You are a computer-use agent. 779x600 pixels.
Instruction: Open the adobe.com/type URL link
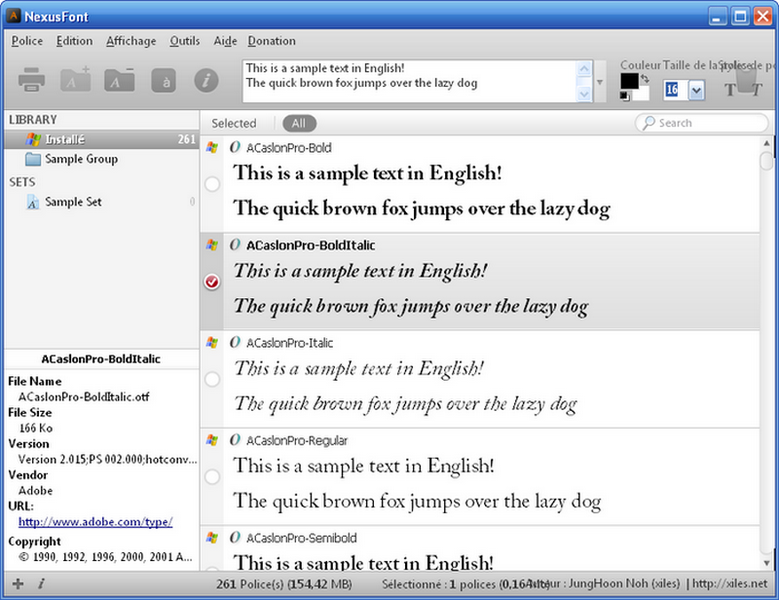[96, 521]
